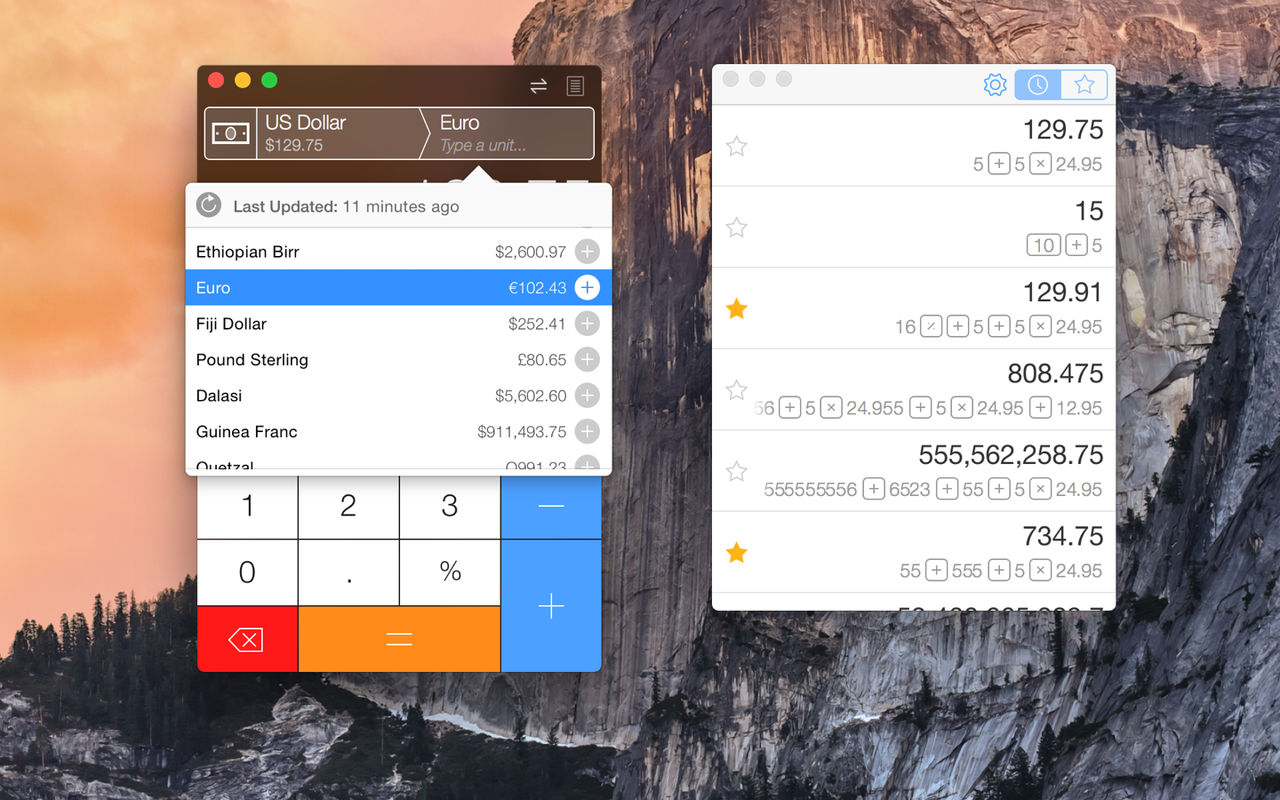Add Pound Sterling with its plus button

587,359
